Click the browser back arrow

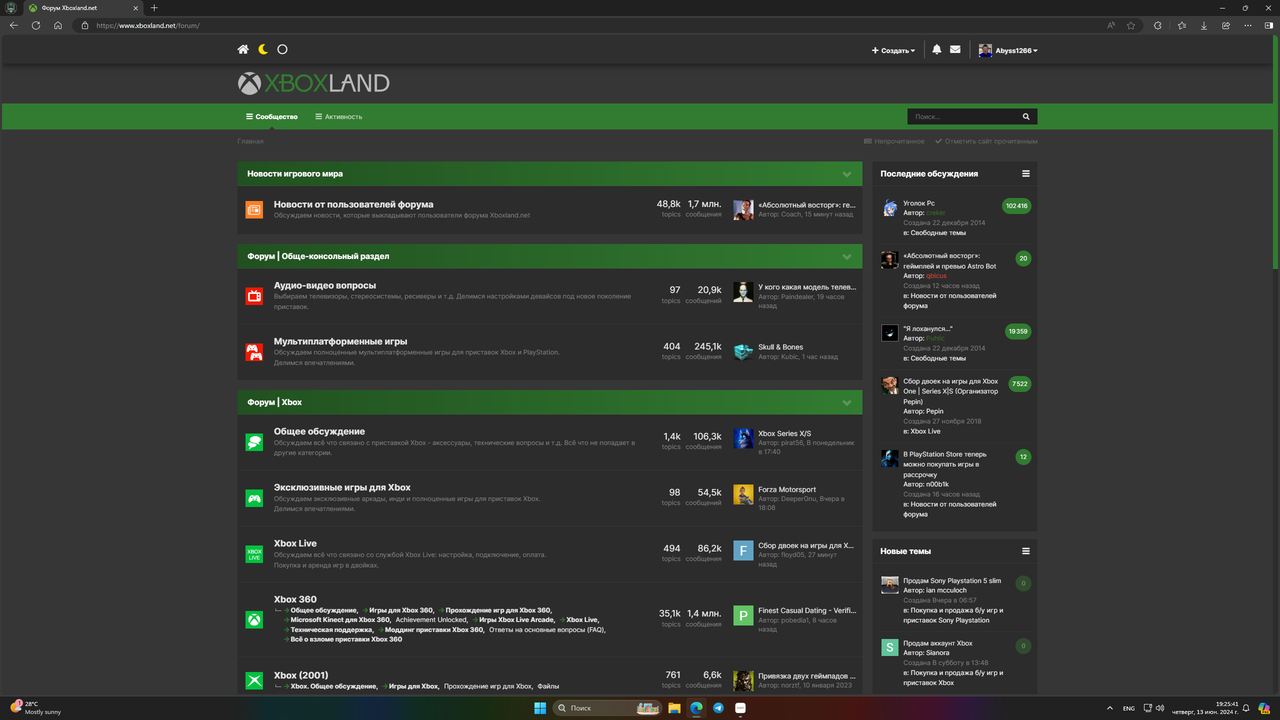(x=13, y=25)
